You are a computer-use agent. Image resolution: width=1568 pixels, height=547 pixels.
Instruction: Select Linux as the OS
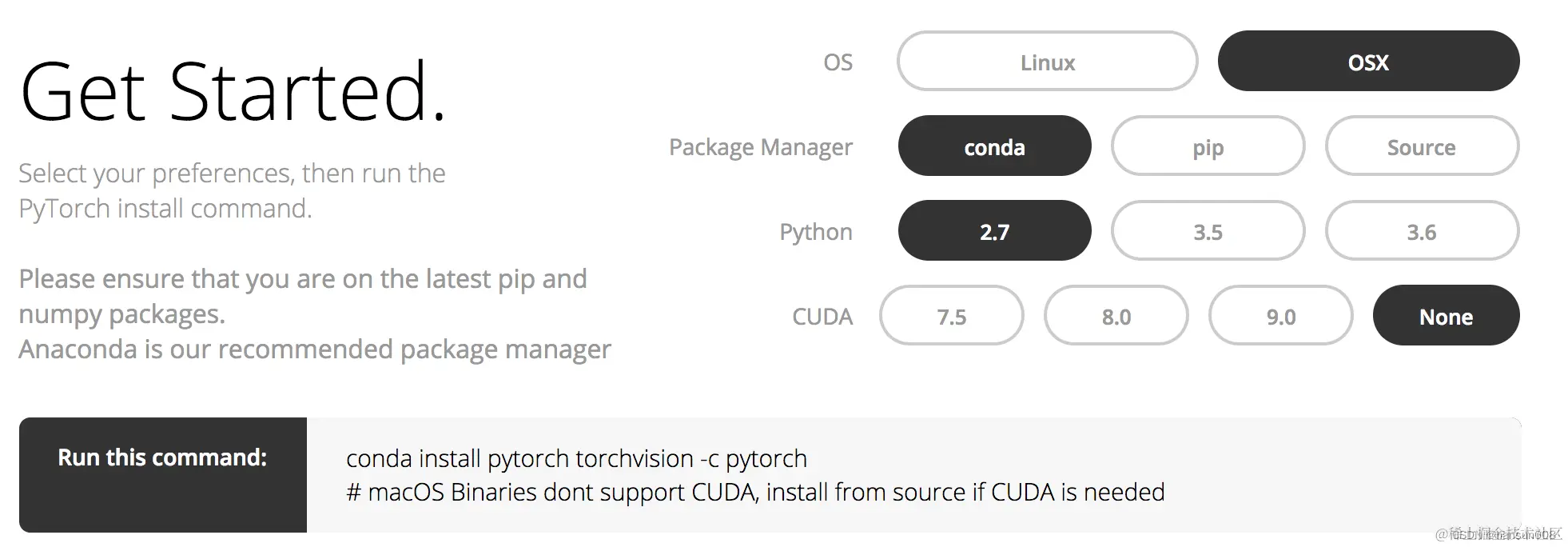click(x=1047, y=62)
